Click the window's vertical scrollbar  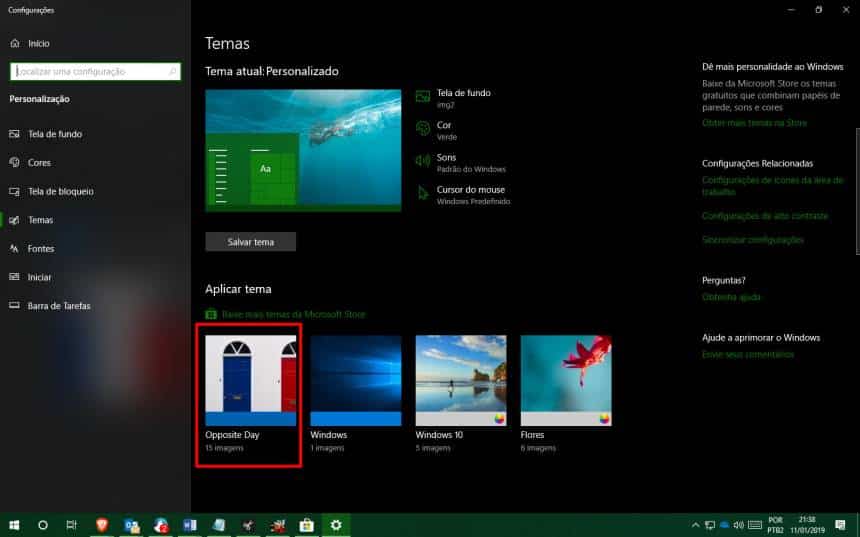click(857, 192)
